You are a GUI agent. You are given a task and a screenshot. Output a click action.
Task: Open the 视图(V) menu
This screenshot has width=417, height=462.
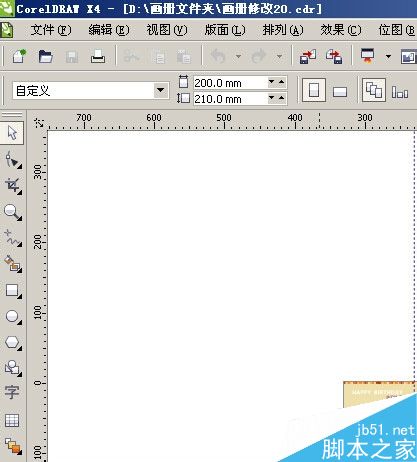coord(167,30)
